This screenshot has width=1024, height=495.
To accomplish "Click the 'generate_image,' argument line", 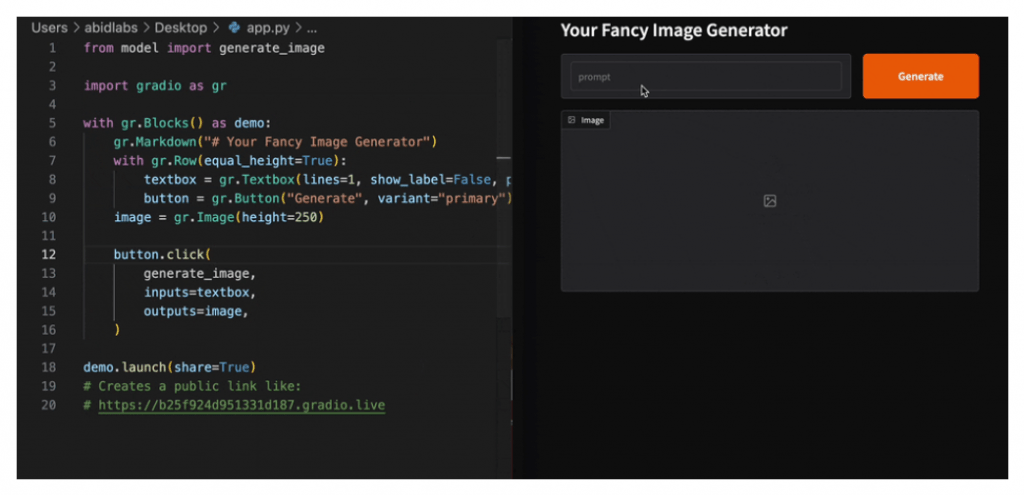I will point(200,274).
